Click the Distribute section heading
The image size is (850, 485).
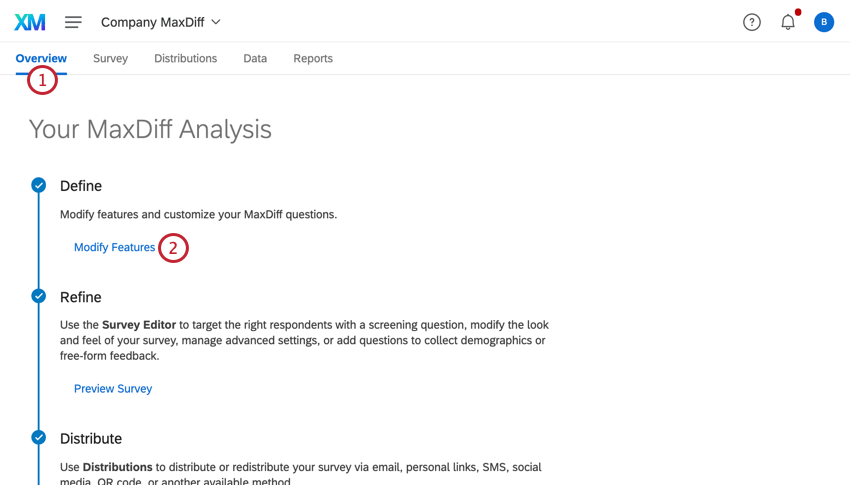click(91, 438)
